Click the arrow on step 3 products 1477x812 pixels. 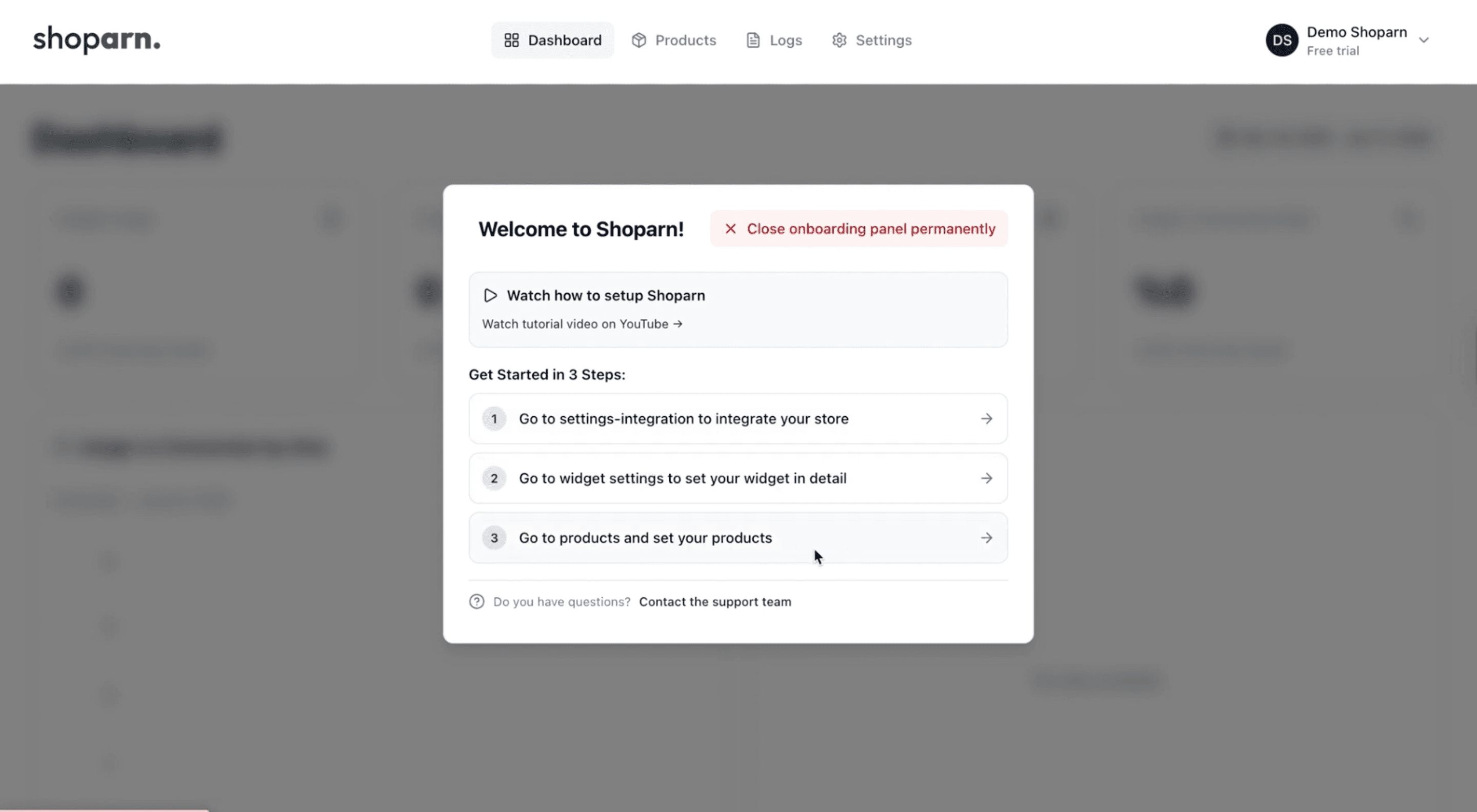point(987,538)
